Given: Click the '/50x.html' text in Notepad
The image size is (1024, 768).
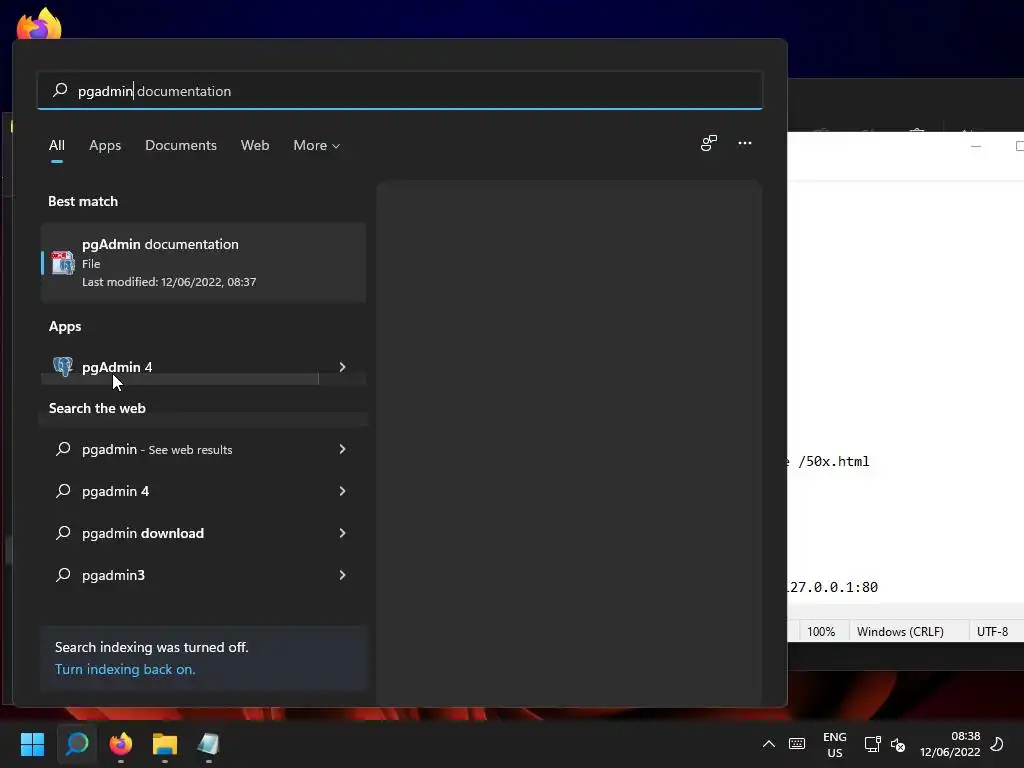Looking at the screenshot, I should (833, 461).
